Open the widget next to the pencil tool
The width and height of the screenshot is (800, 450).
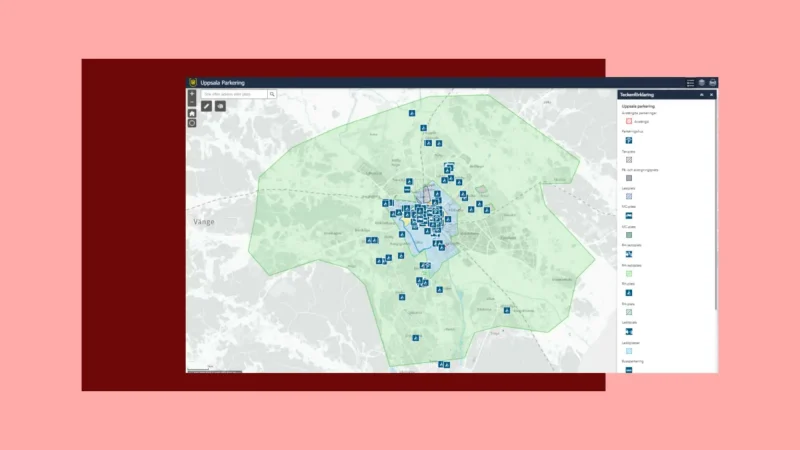(x=220, y=105)
